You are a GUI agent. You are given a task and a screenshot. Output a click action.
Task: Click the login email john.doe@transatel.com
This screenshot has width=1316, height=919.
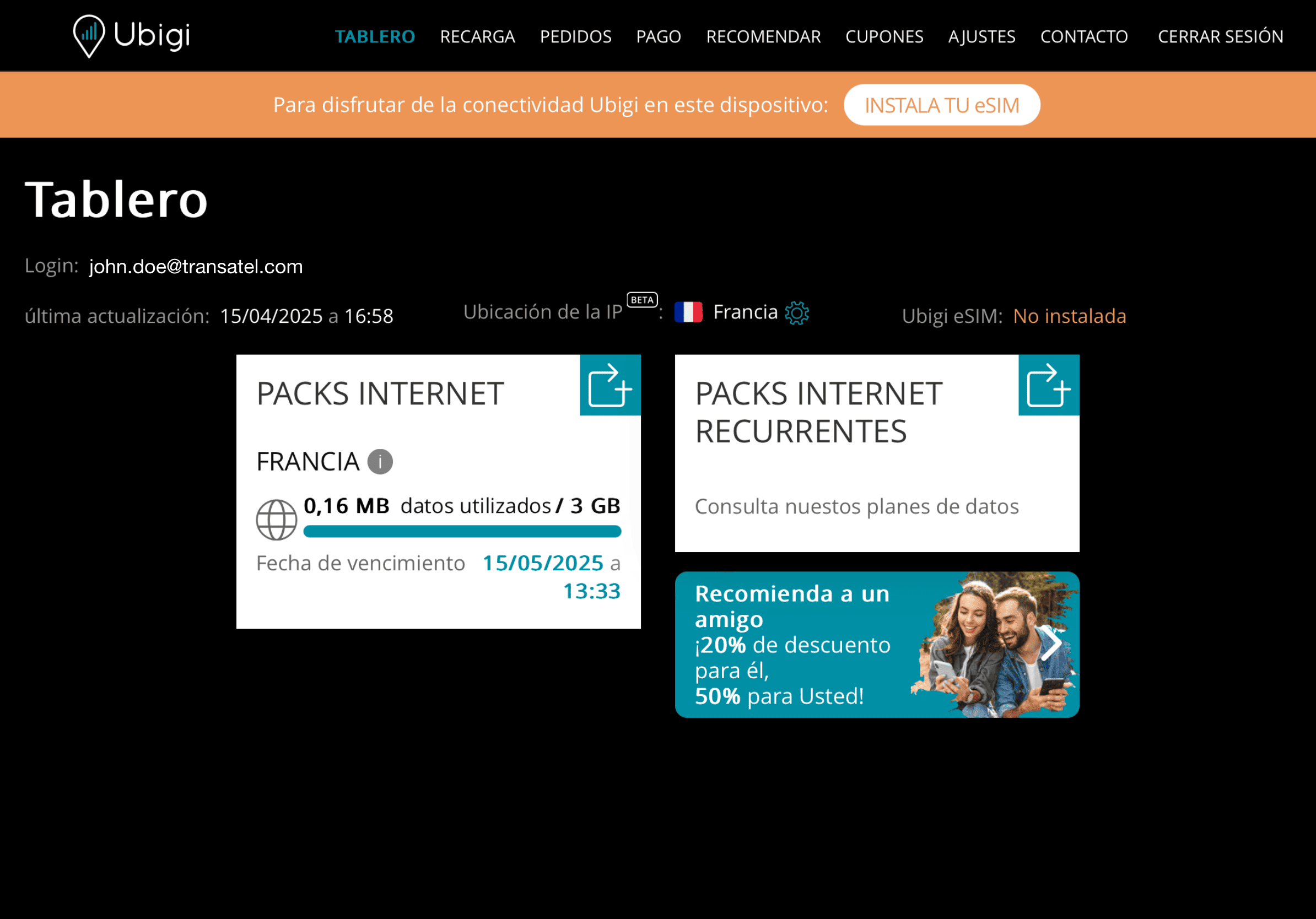[x=196, y=267]
